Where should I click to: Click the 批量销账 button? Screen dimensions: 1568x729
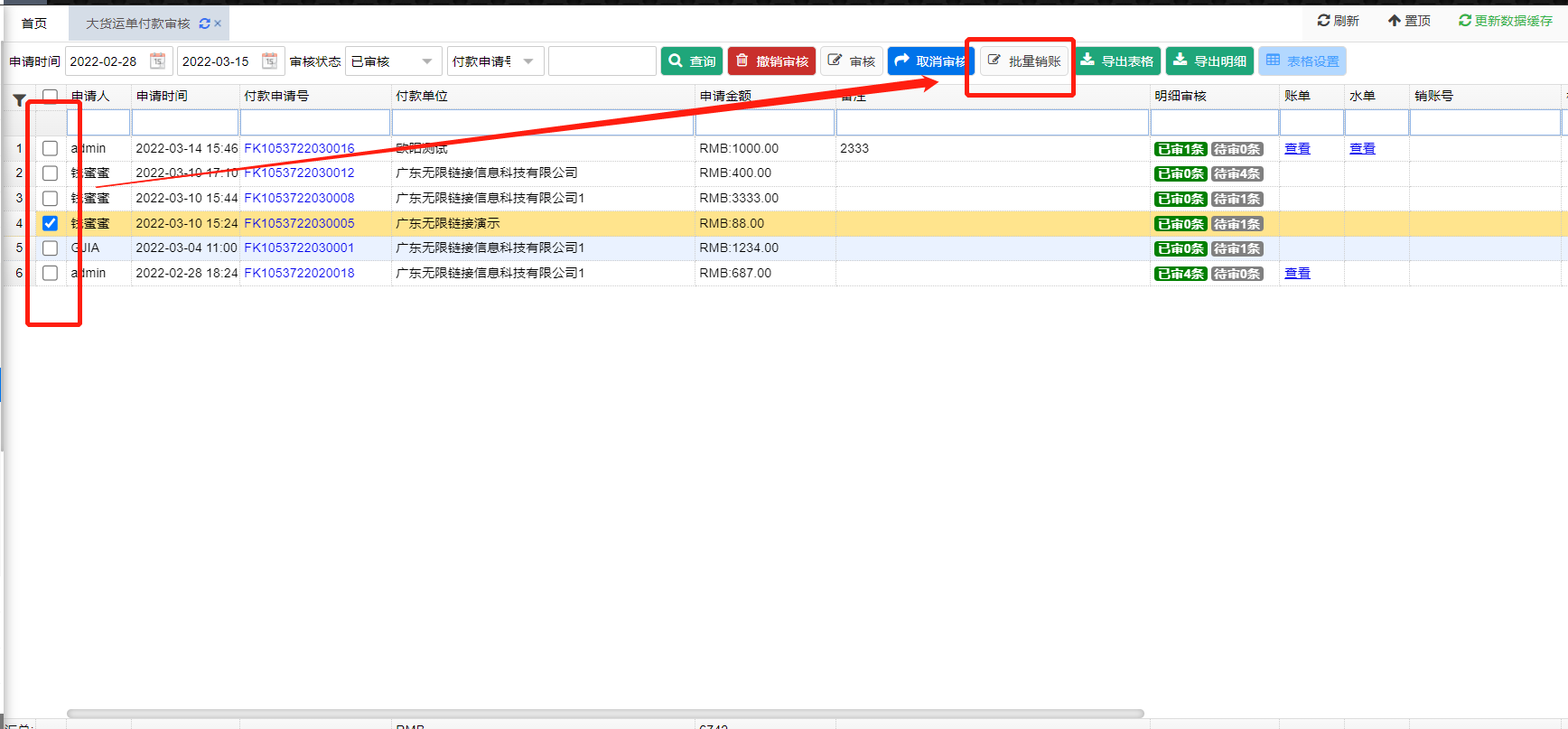pos(1024,61)
